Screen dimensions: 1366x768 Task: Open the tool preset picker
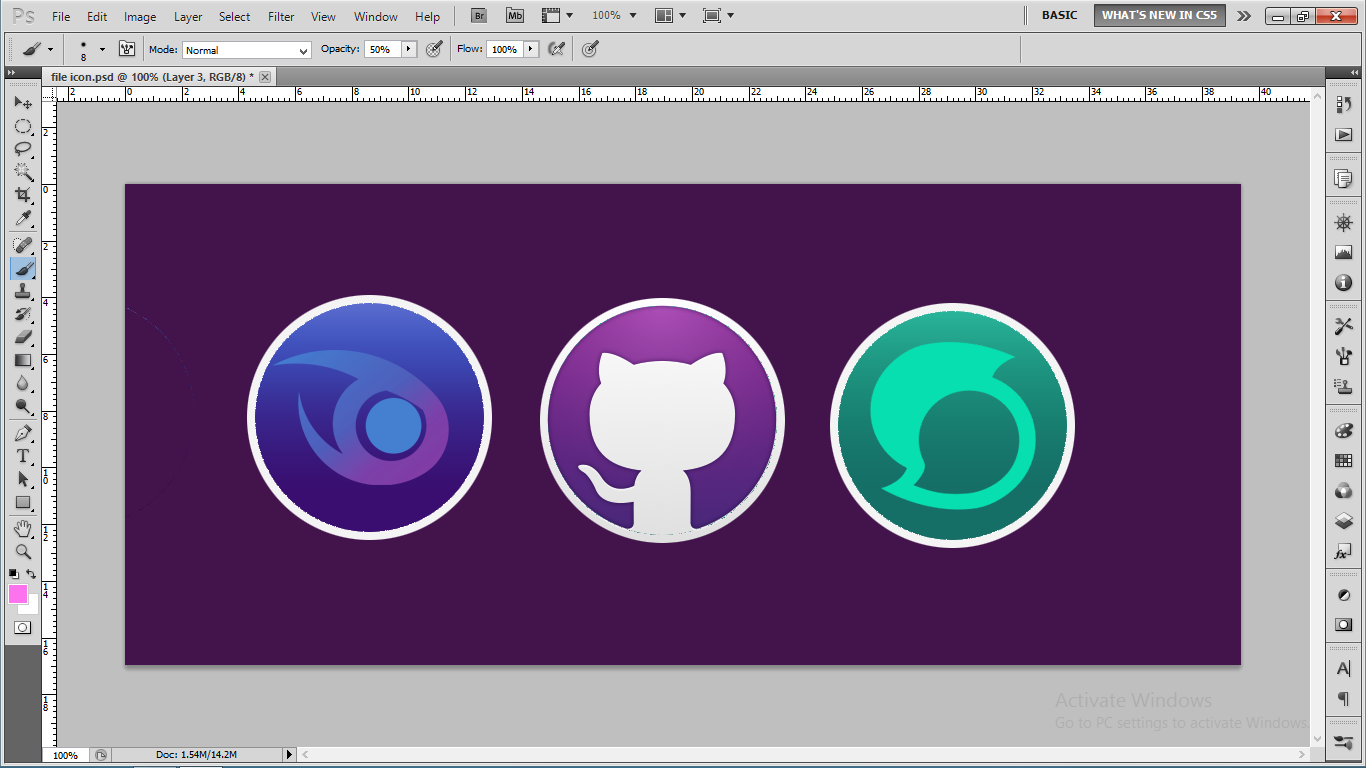(x=38, y=49)
